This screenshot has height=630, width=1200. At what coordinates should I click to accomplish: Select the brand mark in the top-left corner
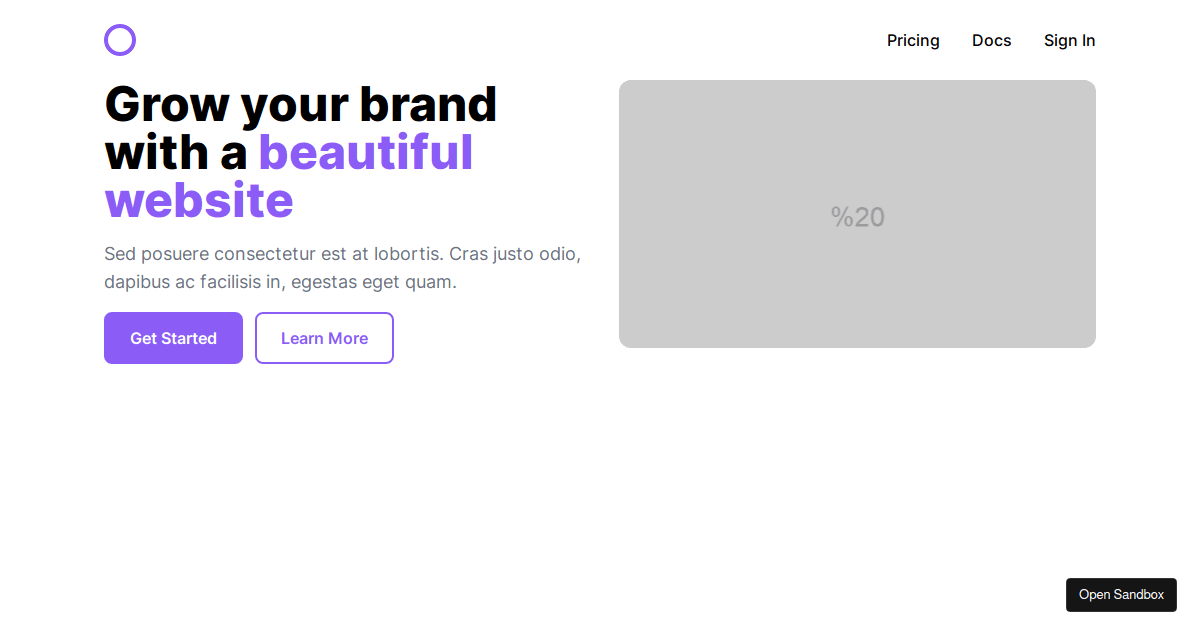point(120,40)
